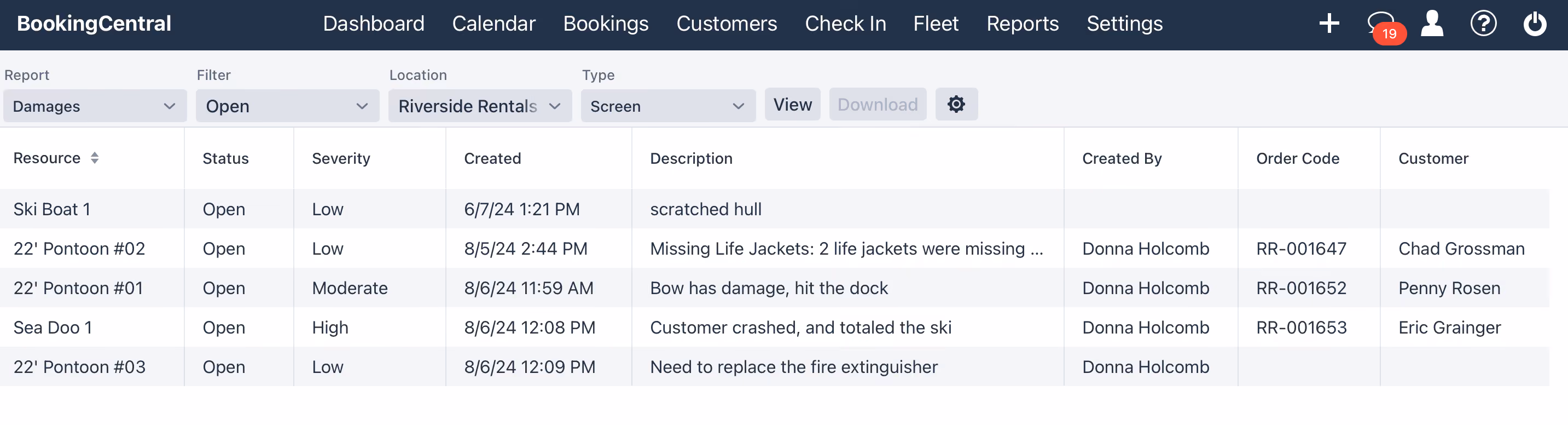
Task: Click the BookingCentral logo
Action: coord(94,24)
